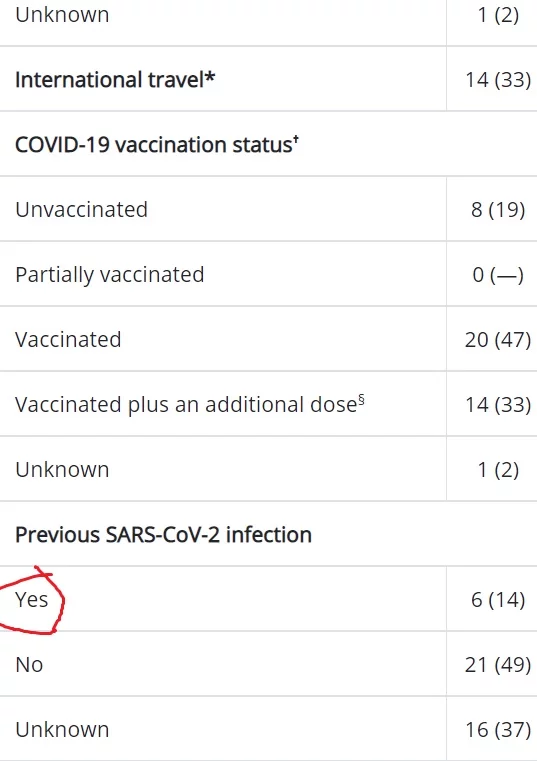This screenshot has height=761, width=537.
Task: Select the topmost Unknown row label
Action: (62, 15)
